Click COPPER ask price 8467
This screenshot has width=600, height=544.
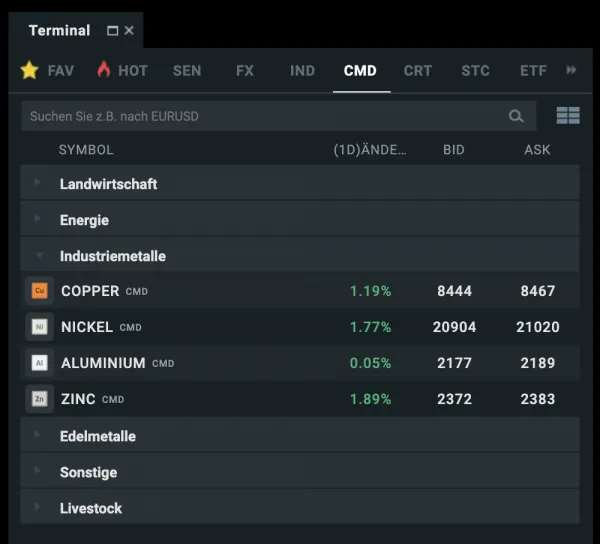(x=537, y=291)
